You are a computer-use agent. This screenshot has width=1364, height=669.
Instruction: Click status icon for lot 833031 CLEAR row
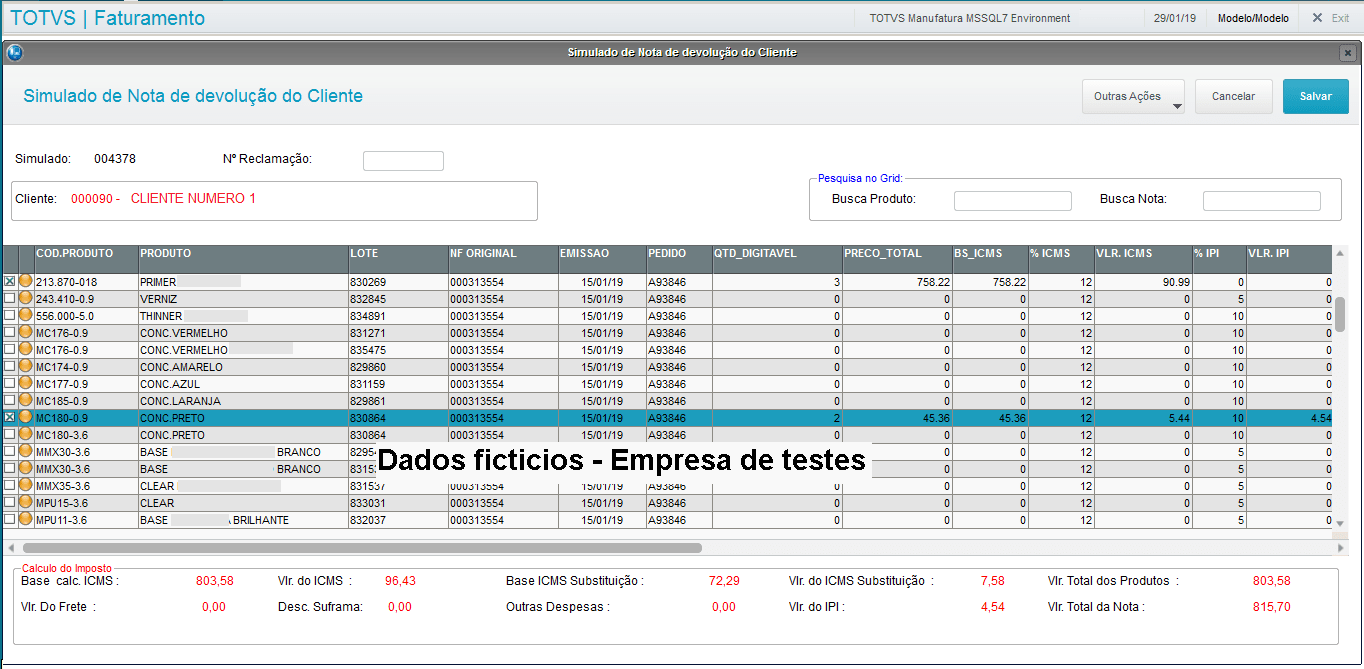click(26, 503)
